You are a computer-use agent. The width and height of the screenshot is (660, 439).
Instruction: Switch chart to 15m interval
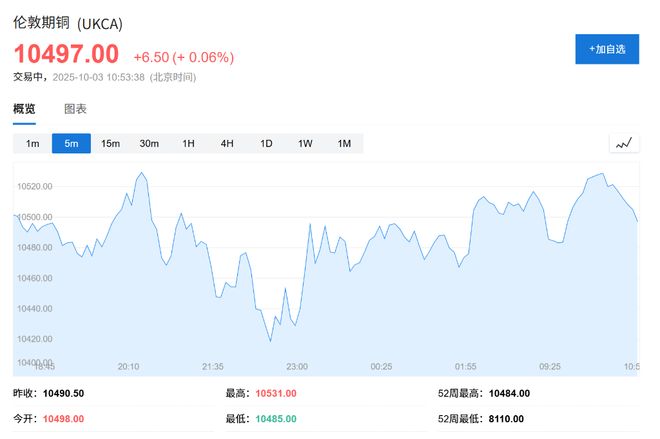[x=110, y=144]
